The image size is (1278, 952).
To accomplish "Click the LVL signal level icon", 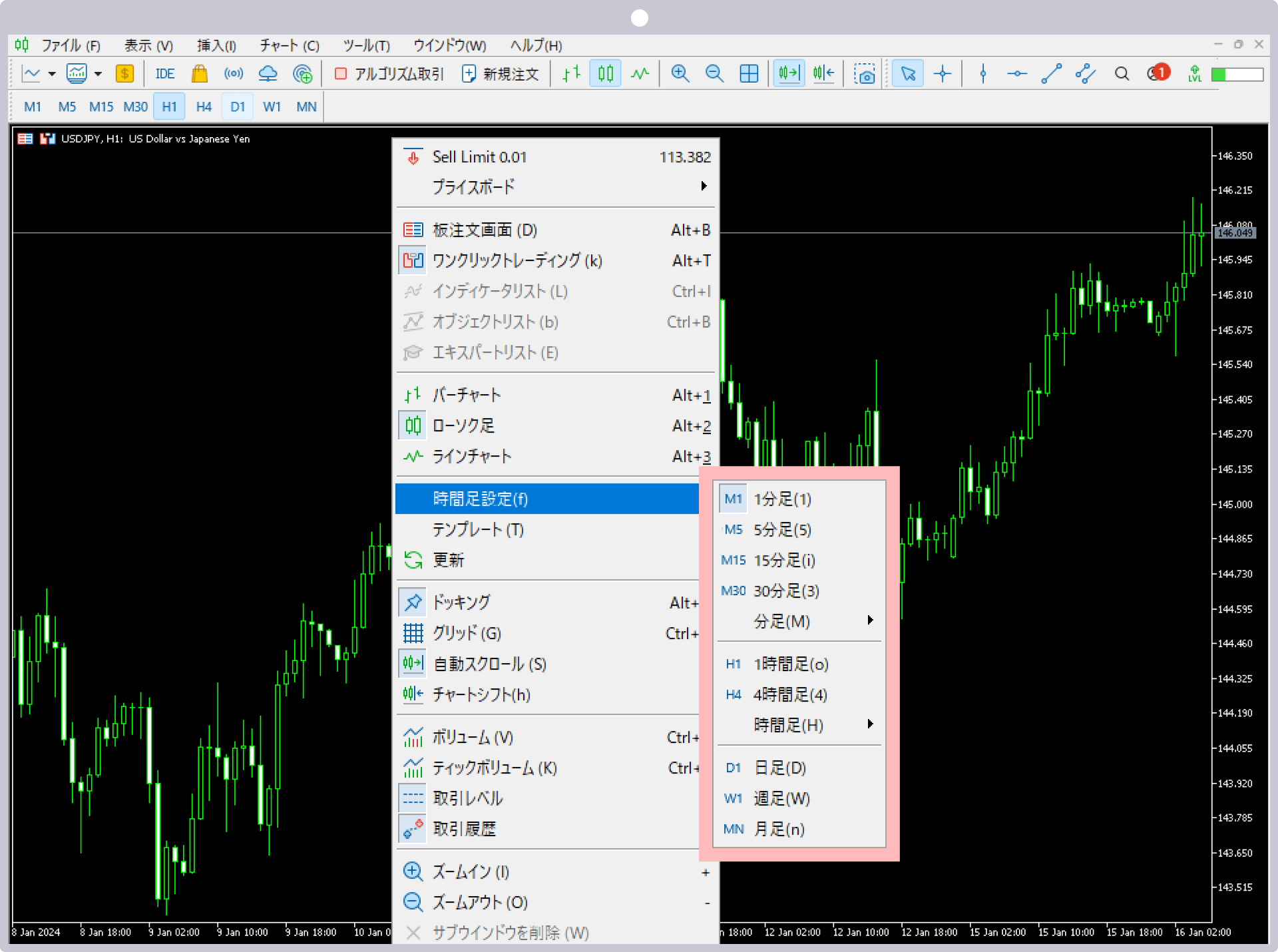I will 1195,74.
